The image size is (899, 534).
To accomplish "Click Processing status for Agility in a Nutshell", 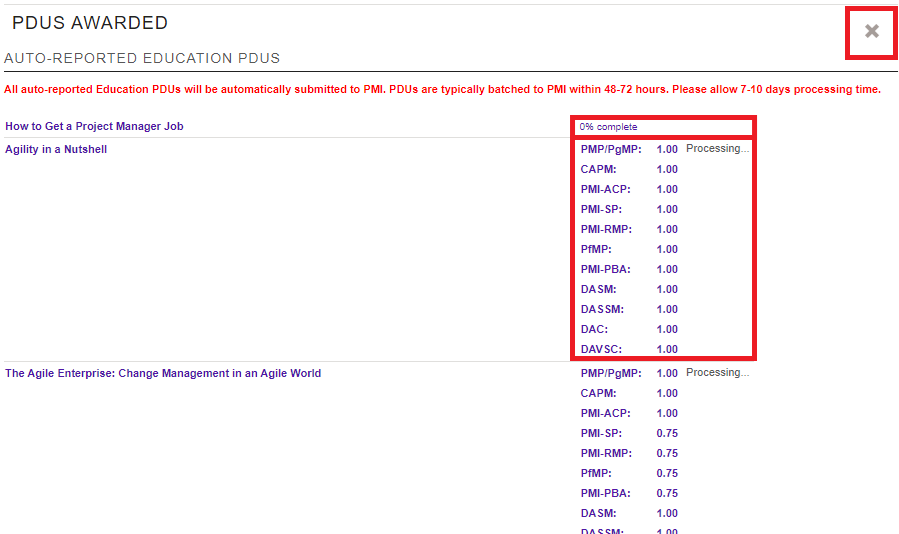I will click(x=717, y=148).
